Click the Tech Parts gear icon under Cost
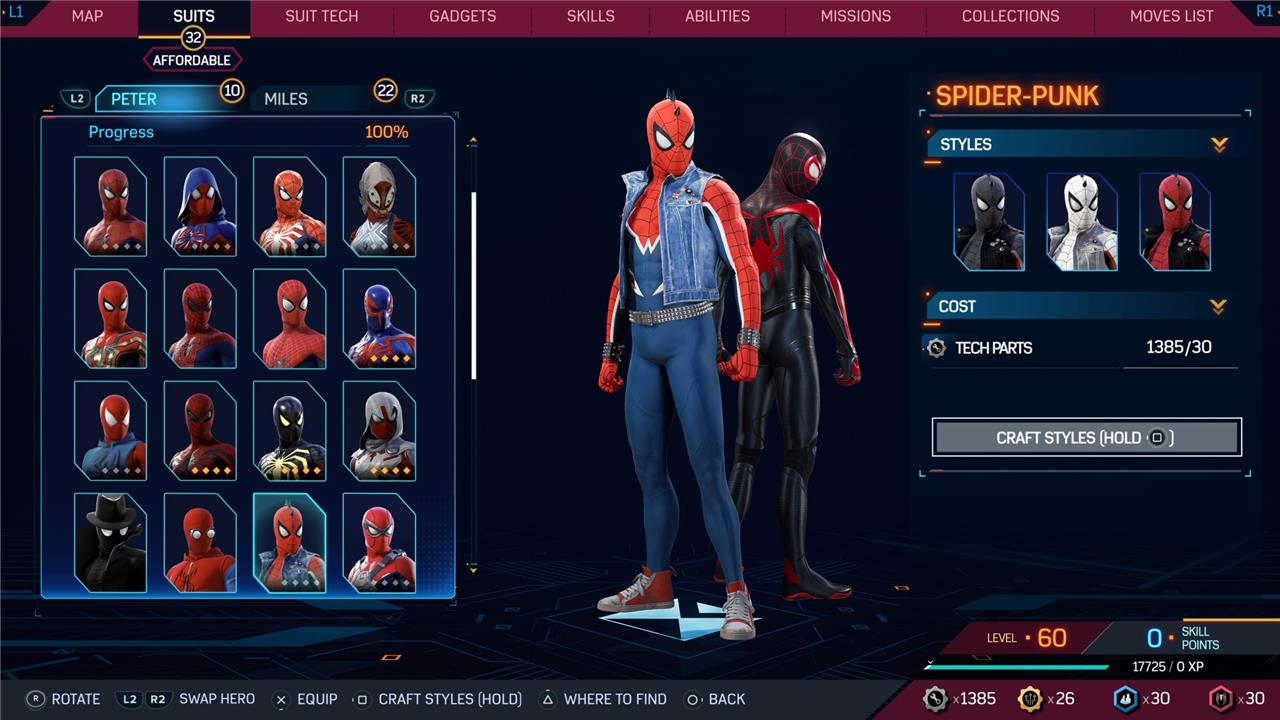1280x720 pixels. 936,348
